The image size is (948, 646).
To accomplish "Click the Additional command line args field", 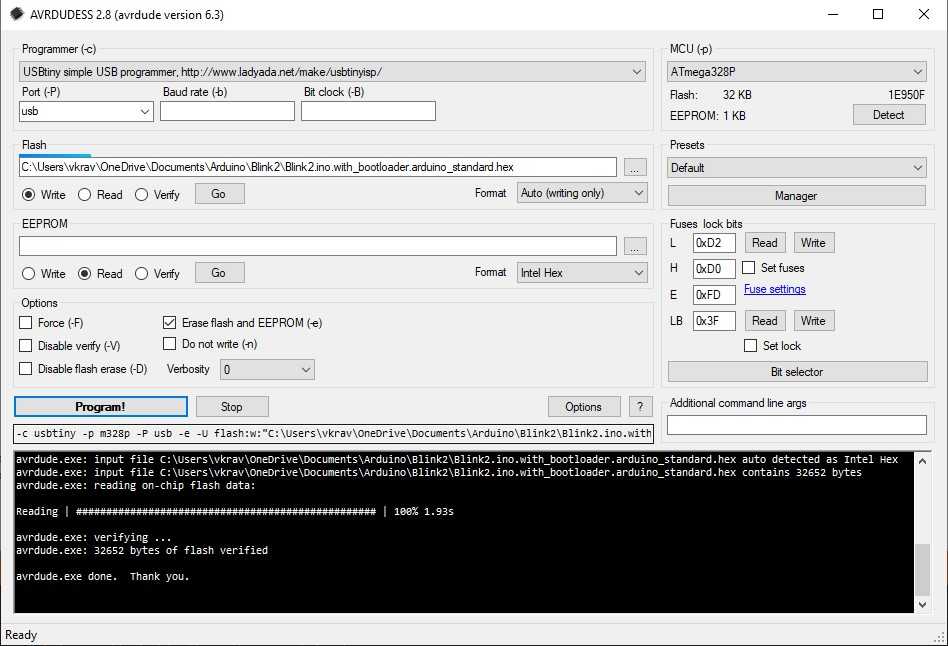I will (796, 425).
